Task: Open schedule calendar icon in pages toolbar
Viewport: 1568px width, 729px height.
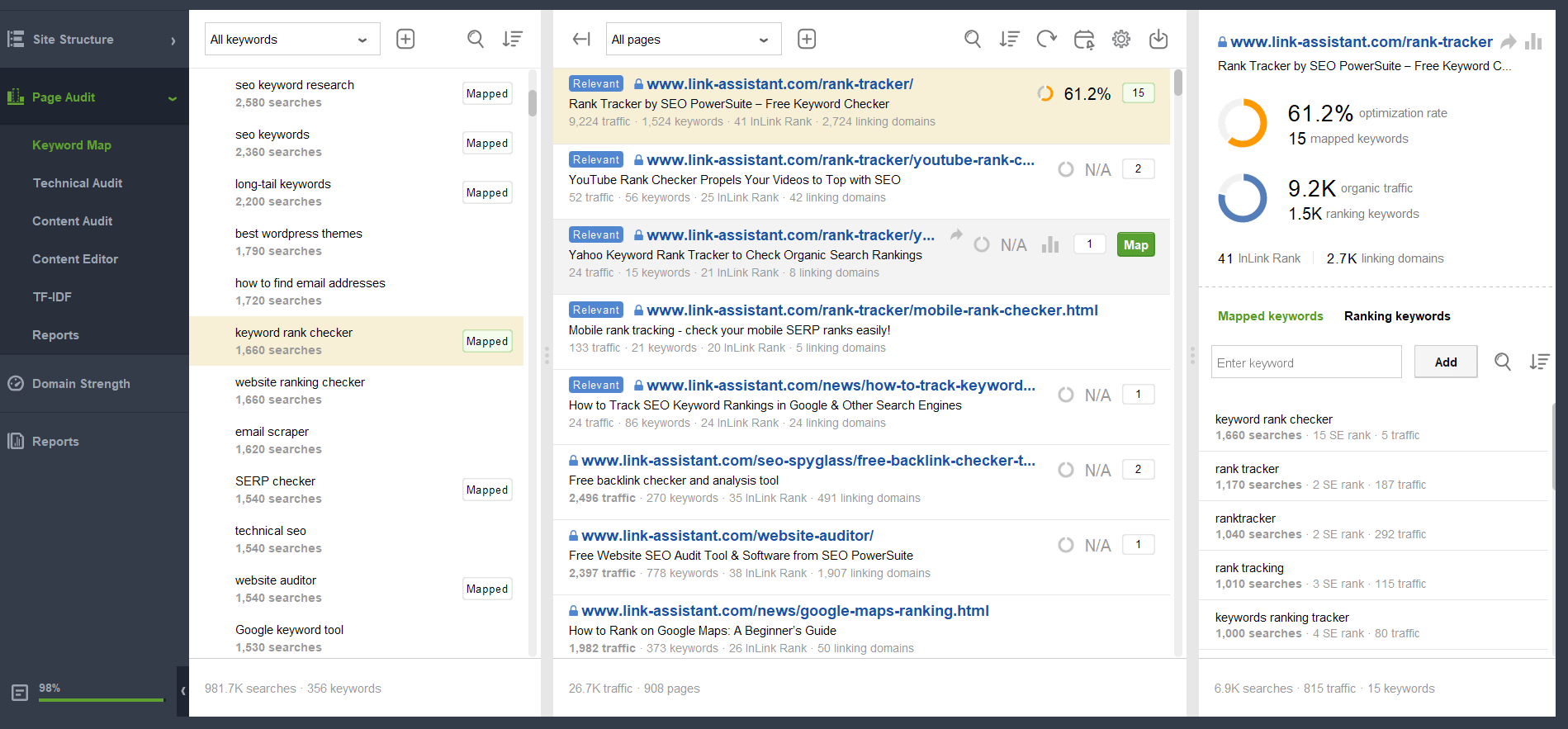Action: pyautogui.click(x=1084, y=39)
